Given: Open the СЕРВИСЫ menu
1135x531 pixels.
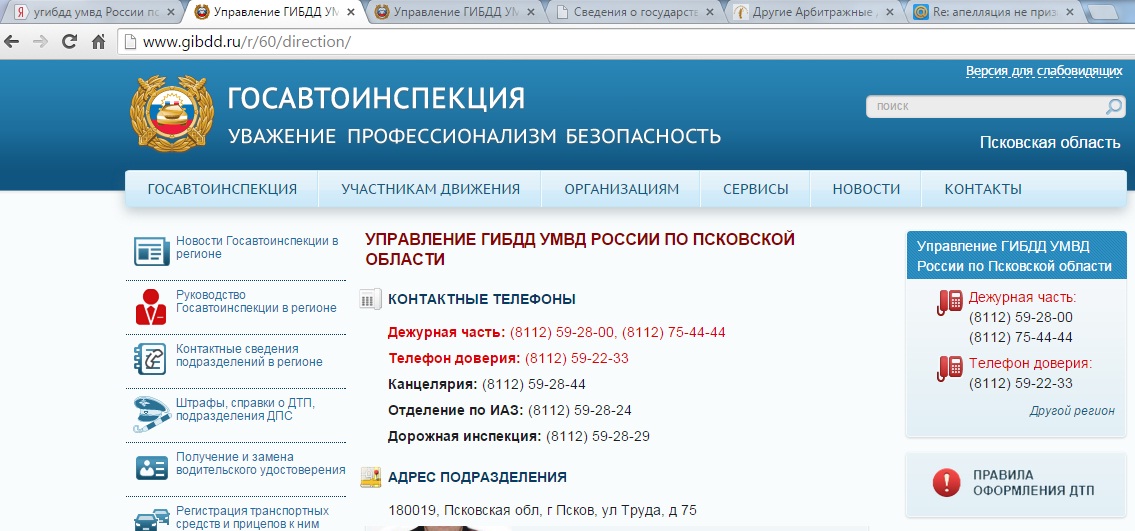Looking at the screenshot, I should 756,190.
